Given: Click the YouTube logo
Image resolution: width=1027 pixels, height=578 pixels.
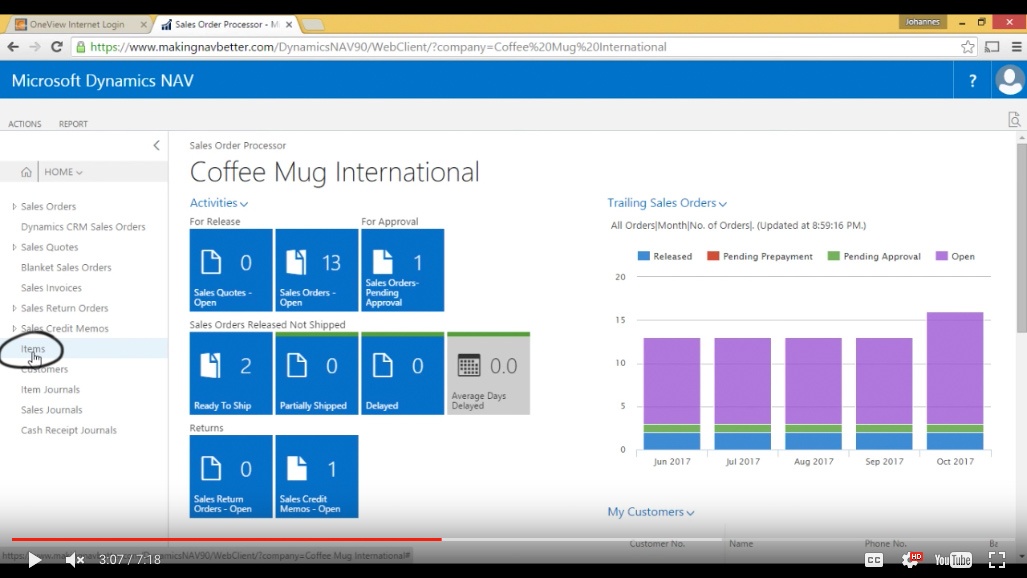Looking at the screenshot, I should coord(953,560).
